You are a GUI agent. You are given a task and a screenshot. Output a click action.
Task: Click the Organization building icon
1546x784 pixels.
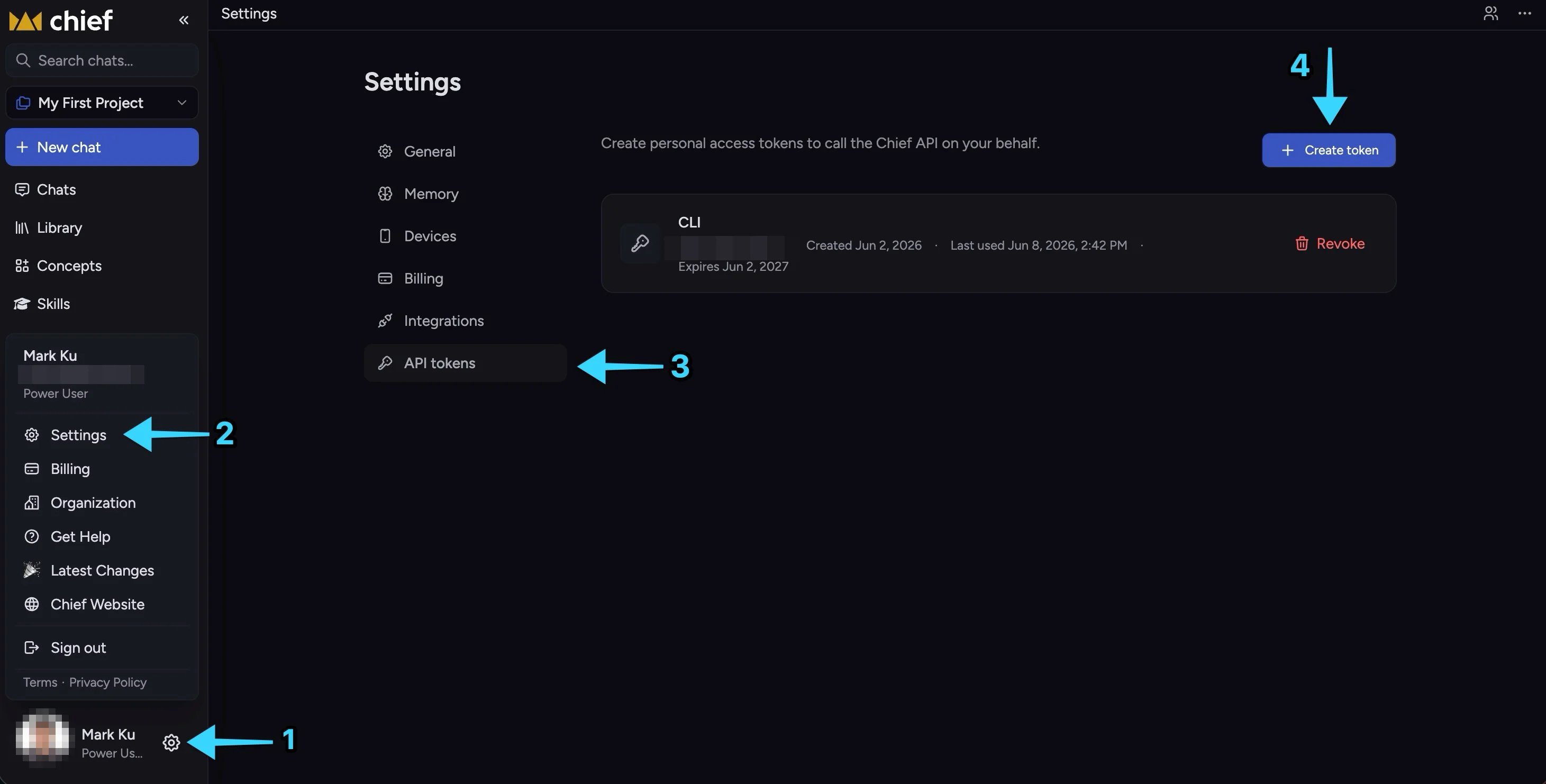coord(32,503)
